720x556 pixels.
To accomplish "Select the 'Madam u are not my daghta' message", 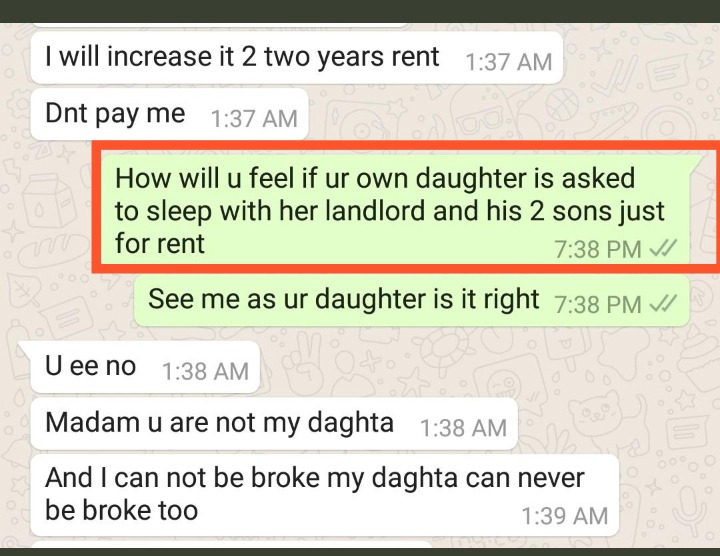I will (274, 423).
